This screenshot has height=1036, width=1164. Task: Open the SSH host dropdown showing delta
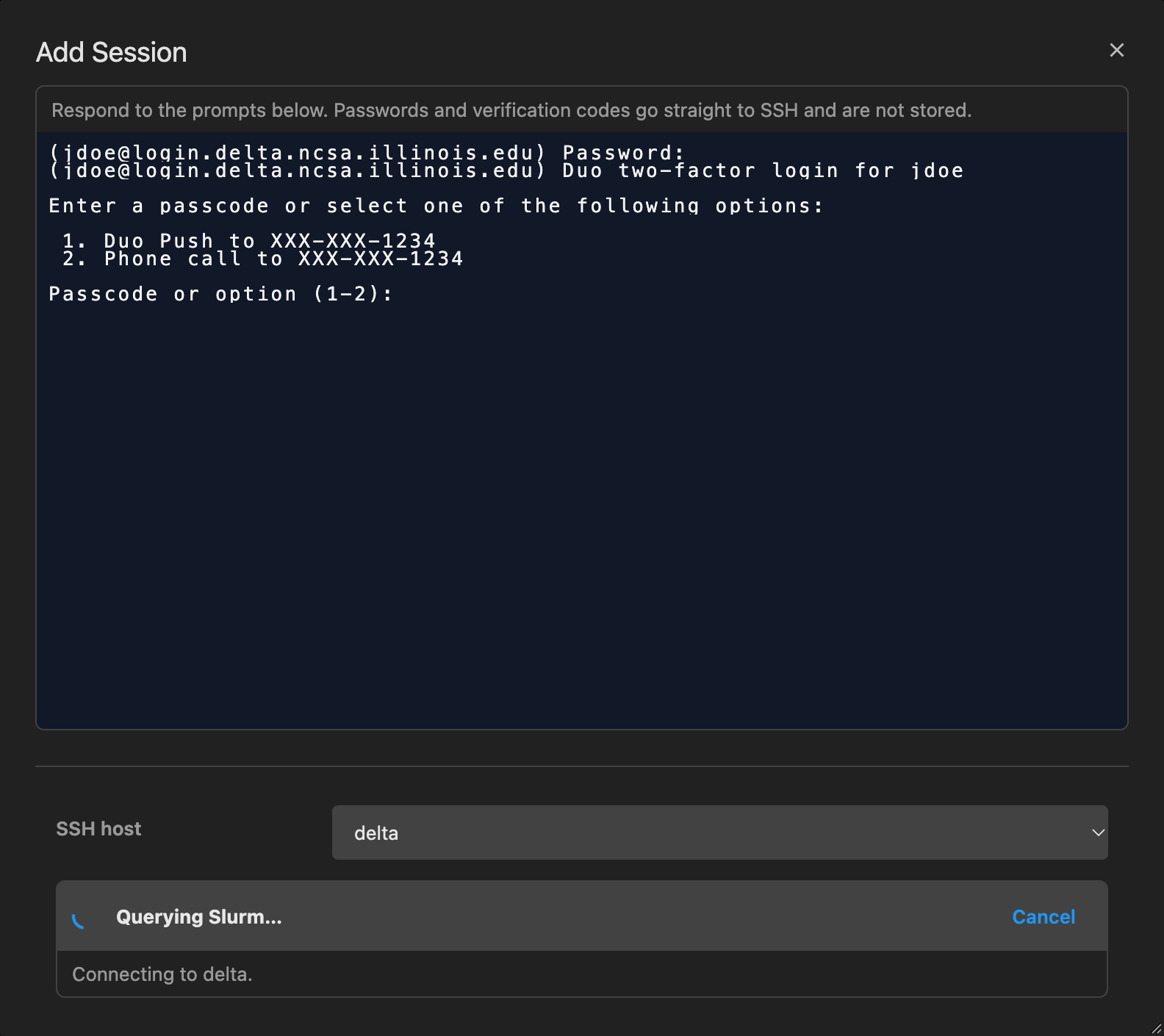pos(719,832)
